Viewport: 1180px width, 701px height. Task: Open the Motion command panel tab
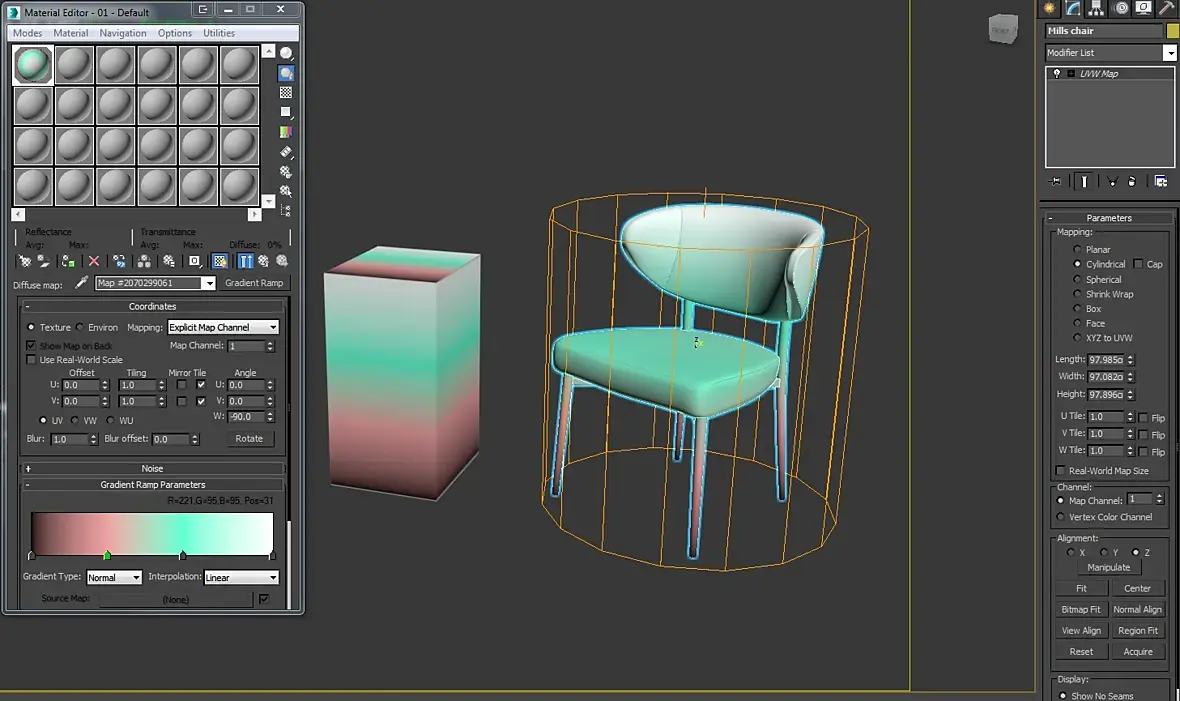tap(1121, 8)
